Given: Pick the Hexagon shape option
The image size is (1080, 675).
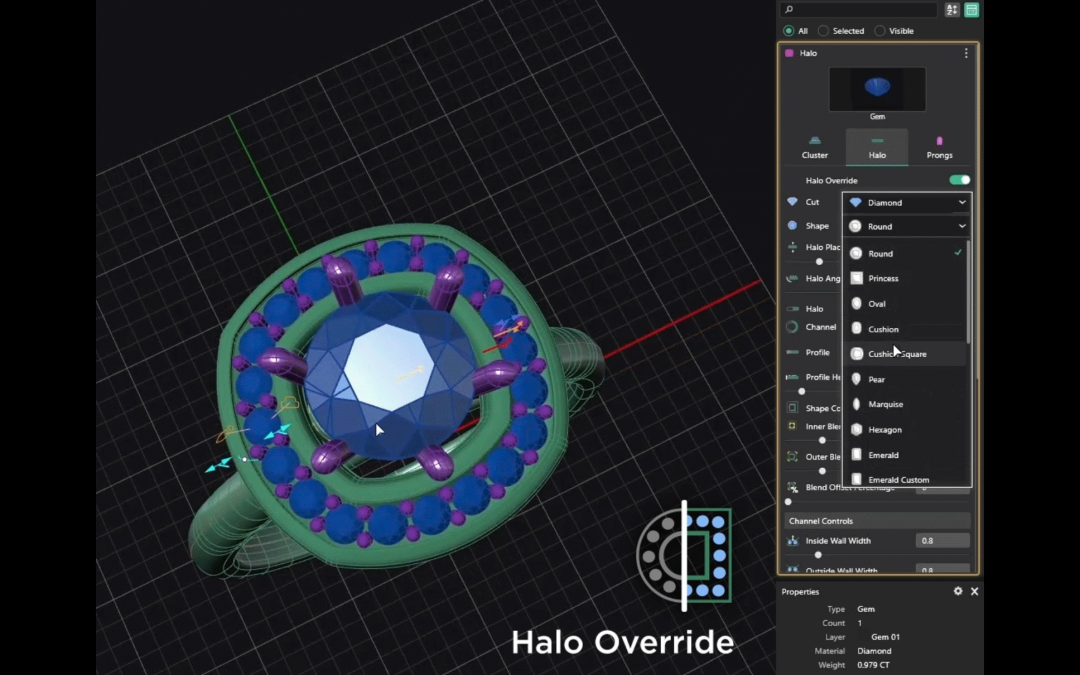Looking at the screenshot, I should coord(884,430).
